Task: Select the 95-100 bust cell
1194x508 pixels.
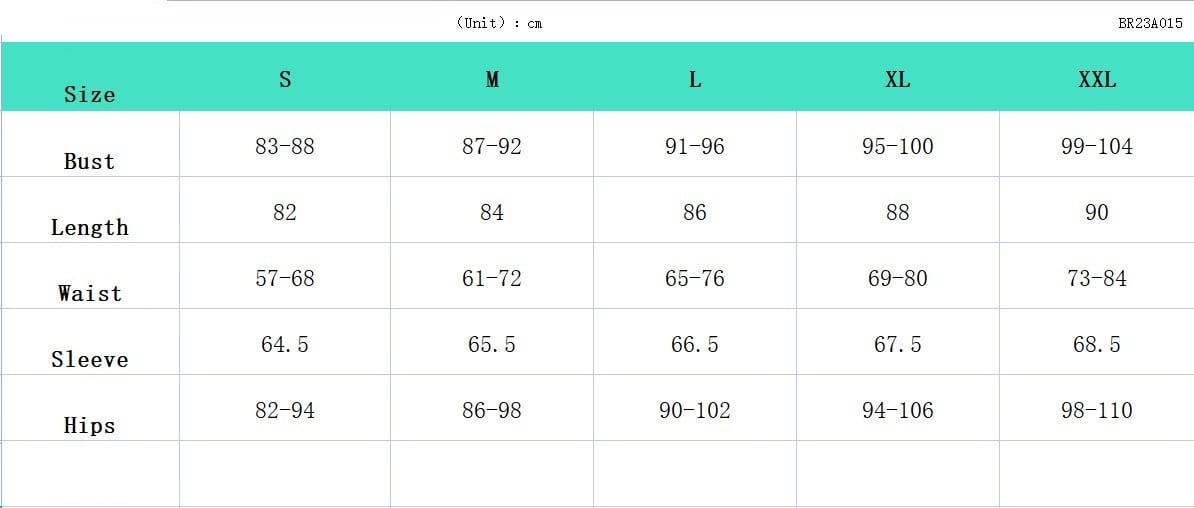Action: tap(898, 146)
